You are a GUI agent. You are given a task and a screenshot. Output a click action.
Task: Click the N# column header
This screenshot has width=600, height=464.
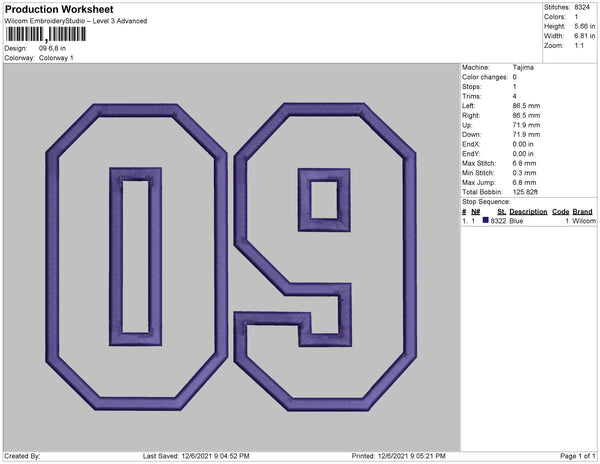(475, 212)
